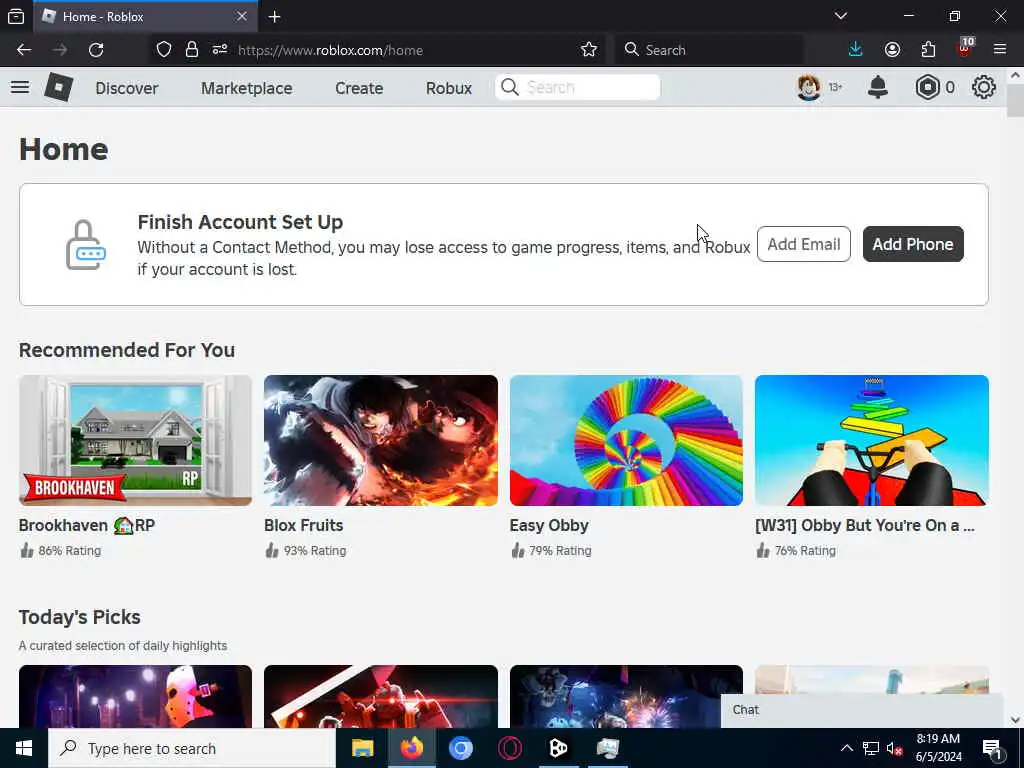The height and width of the screenshot is (768, 1024).
Task: Focus the Firefox toolbar Search box
Action: click(x=709, y=50)
